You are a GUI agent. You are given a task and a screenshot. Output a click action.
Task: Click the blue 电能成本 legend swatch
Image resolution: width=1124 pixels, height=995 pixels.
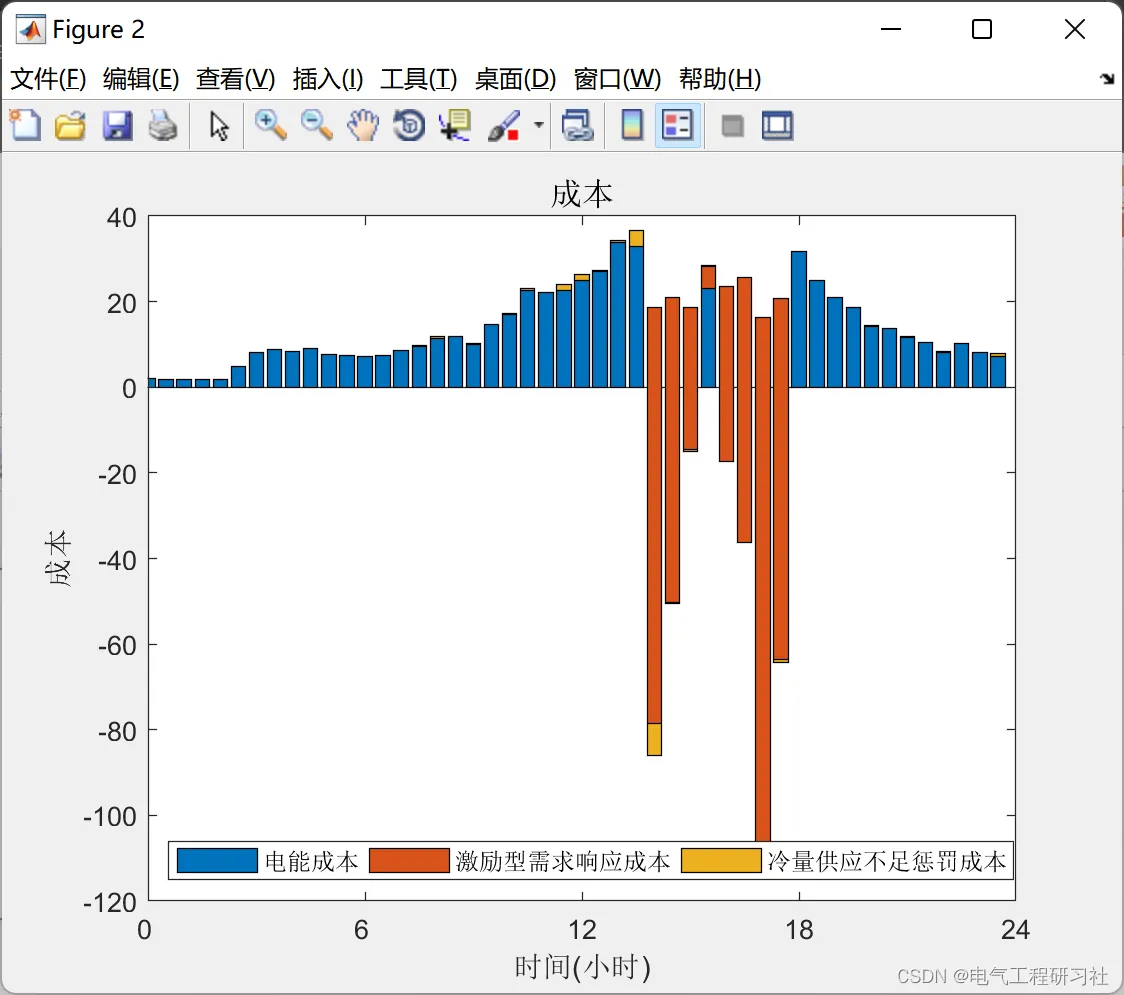(217, 860)
